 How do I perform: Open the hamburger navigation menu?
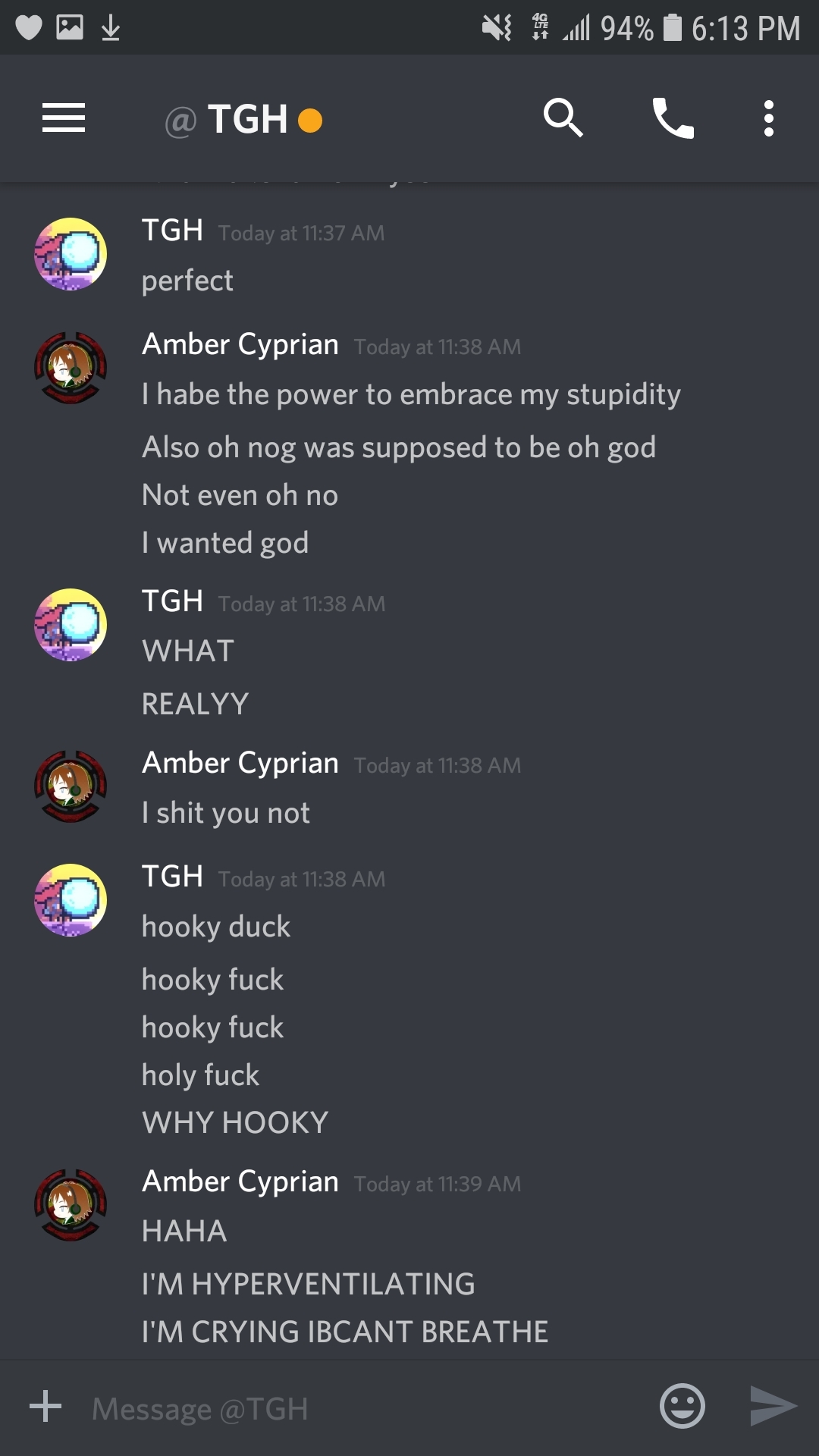coord(64,118)
